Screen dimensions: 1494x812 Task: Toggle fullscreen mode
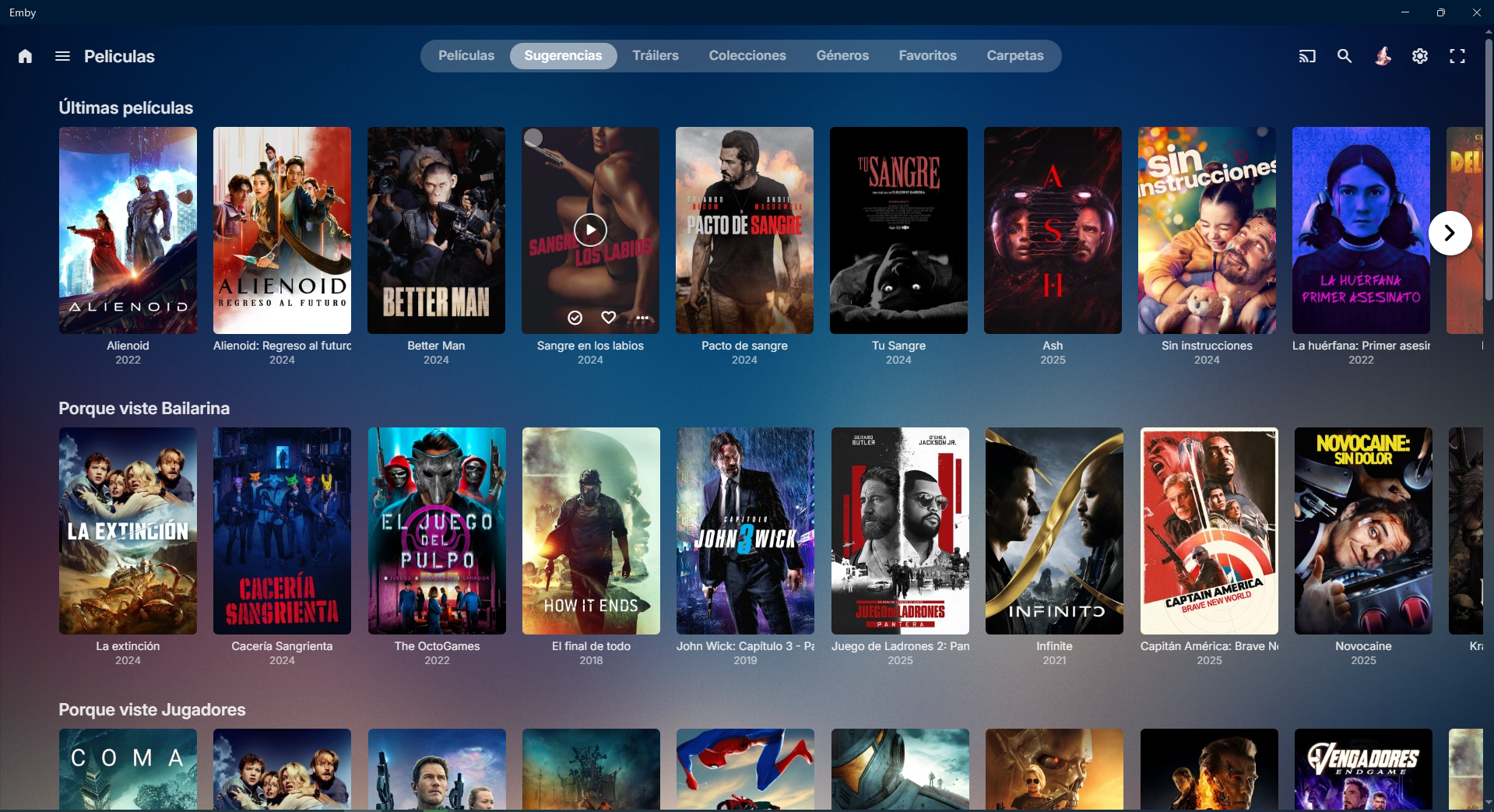(x=1457, y=56)
